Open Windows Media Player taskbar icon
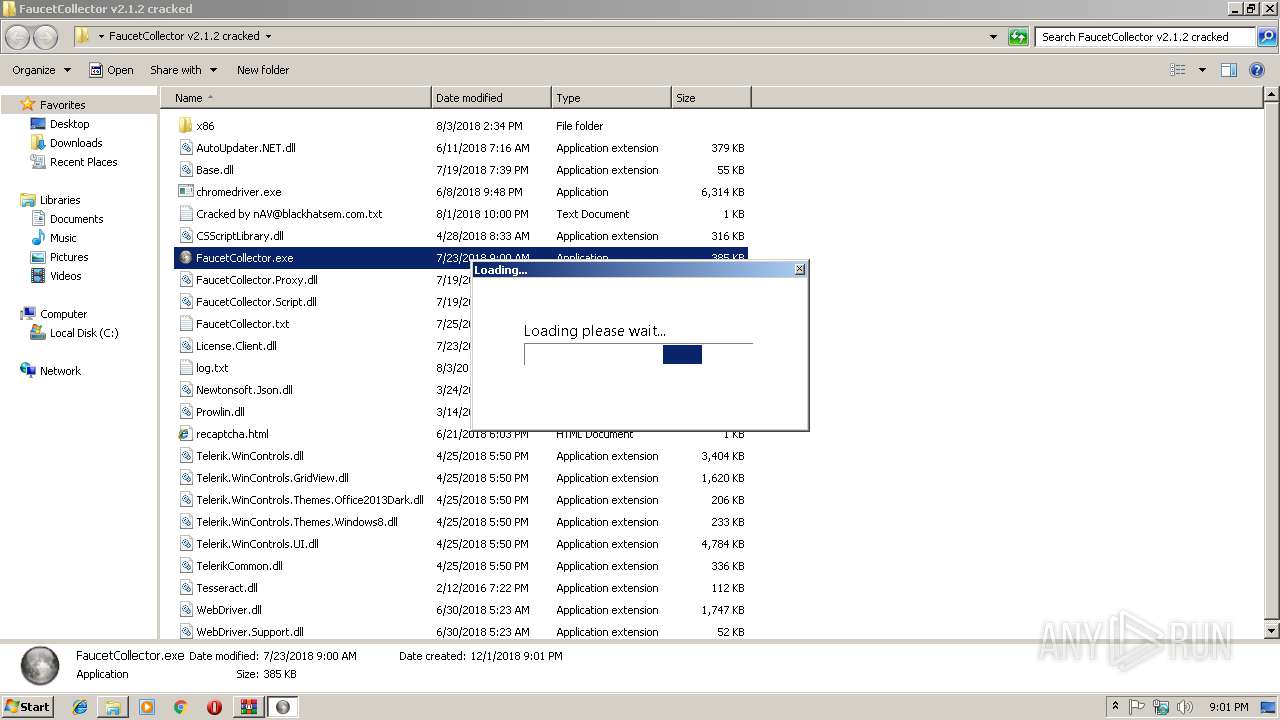1280x720 pixels. [x=147, y=707]
